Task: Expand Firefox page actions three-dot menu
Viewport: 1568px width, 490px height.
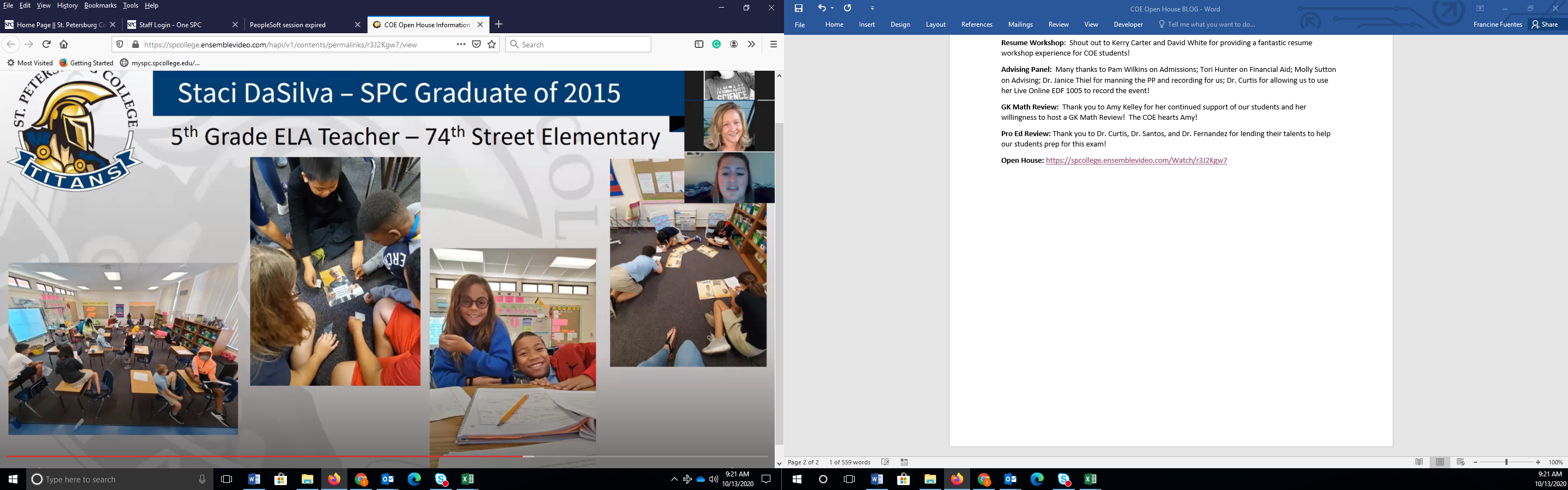Action: pyautogui.click(x=461, y=45)
